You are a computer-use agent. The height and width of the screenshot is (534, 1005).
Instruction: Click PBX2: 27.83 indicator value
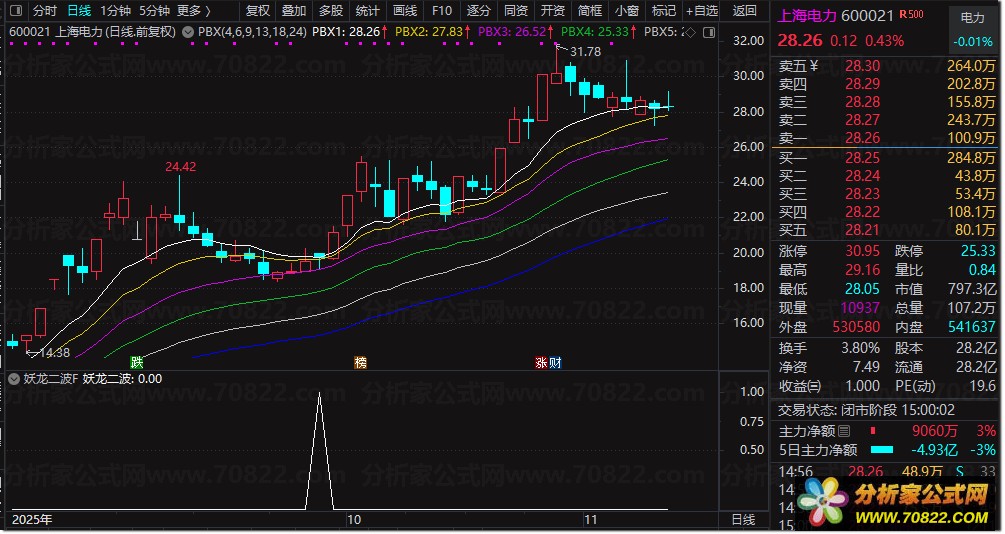[x=429, y=31]
